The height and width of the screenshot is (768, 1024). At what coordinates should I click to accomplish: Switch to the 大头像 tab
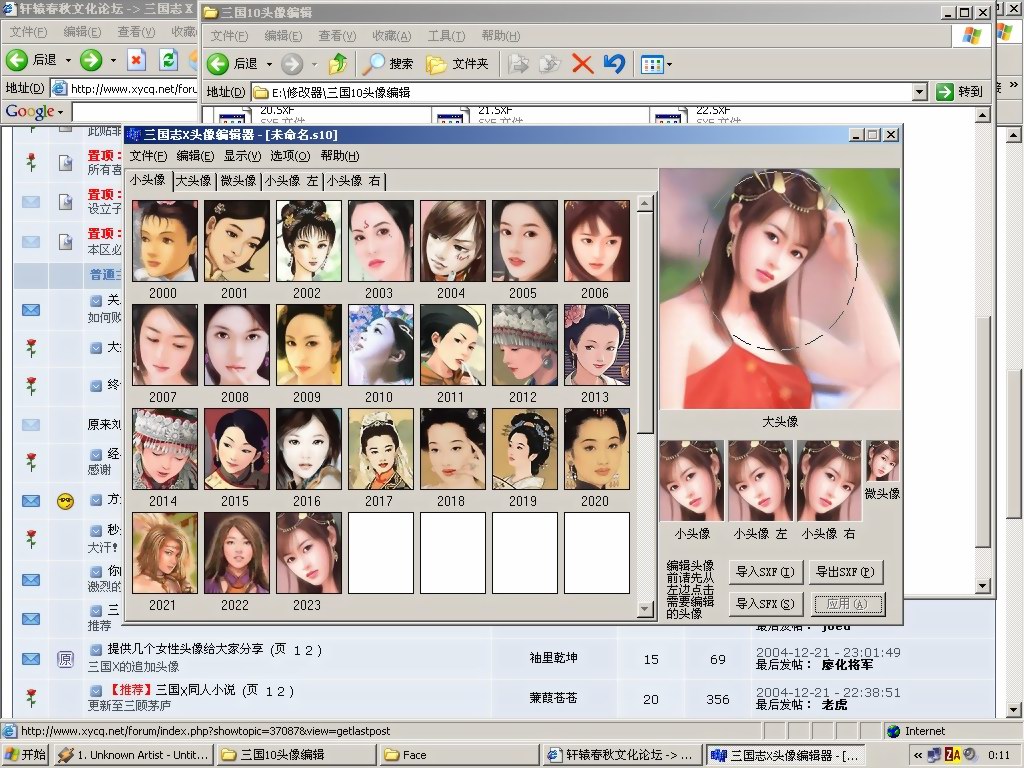pos(193,181)
